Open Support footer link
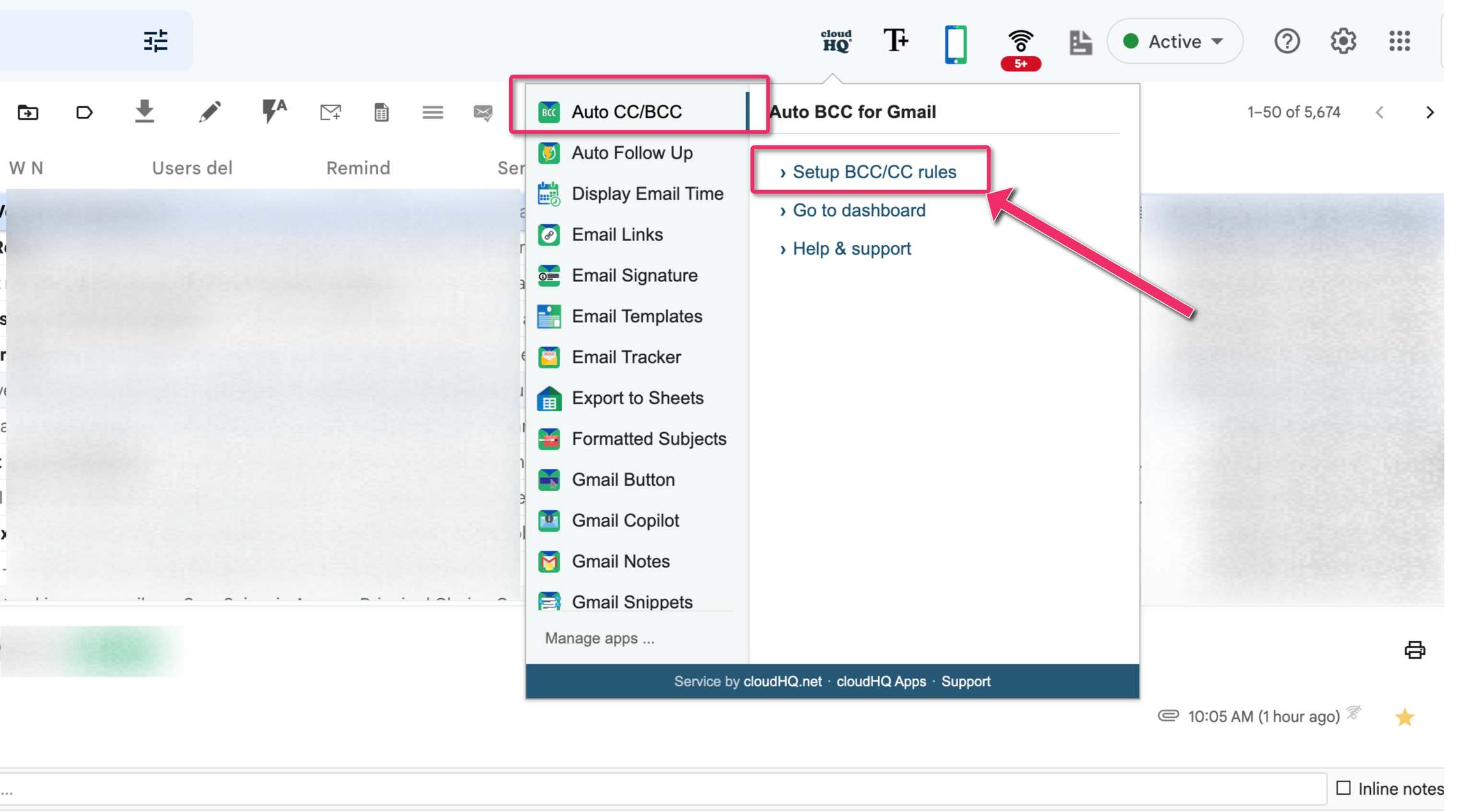The image size is (1457, 812). pyautogui.click(x=965, y=682)
